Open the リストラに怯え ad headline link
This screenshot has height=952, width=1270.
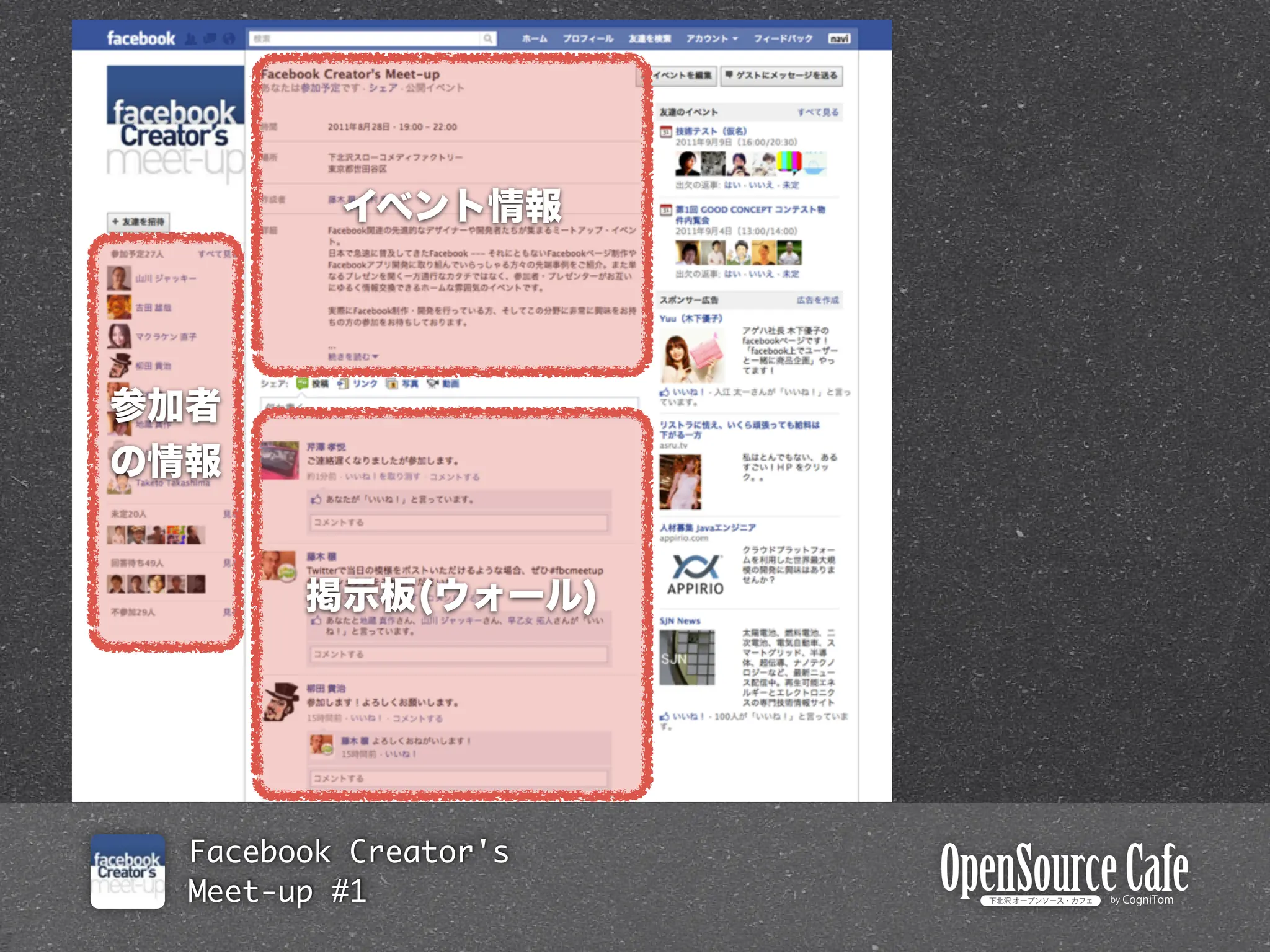[739, 430]
